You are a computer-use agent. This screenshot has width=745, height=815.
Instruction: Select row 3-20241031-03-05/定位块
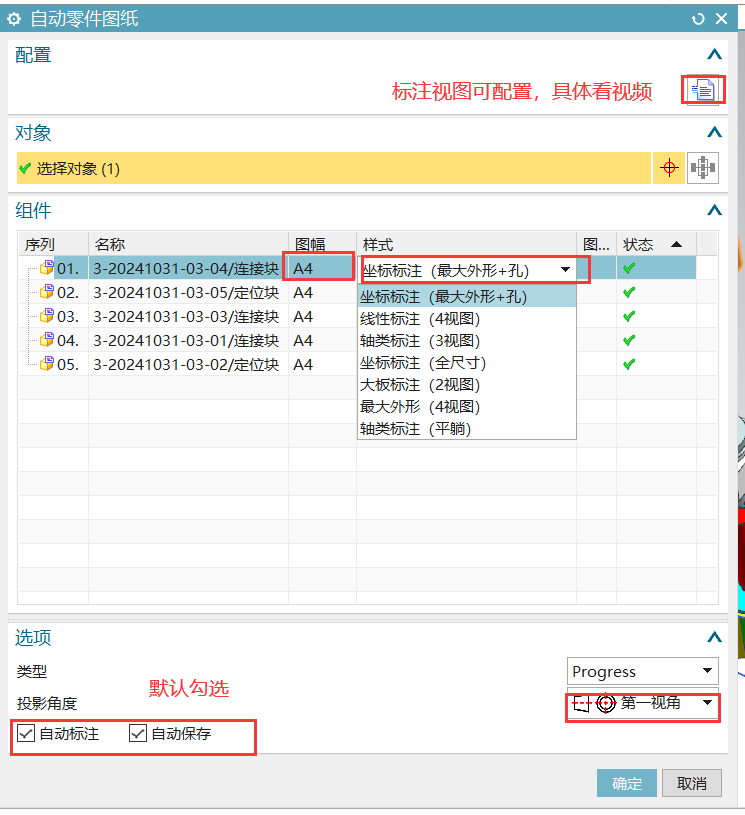[186, 293]
